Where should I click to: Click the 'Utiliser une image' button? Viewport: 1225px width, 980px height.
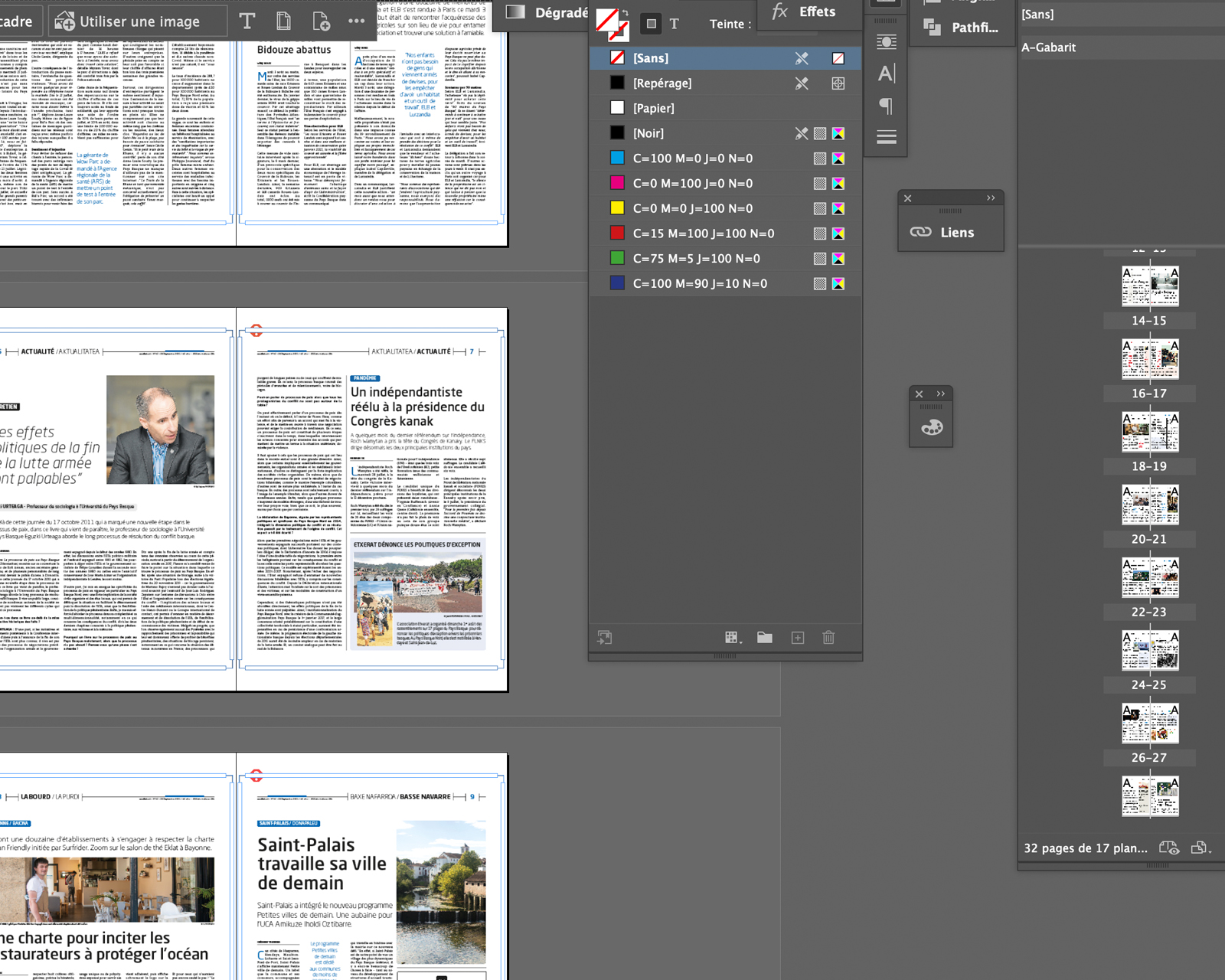[x=139, y=21]
